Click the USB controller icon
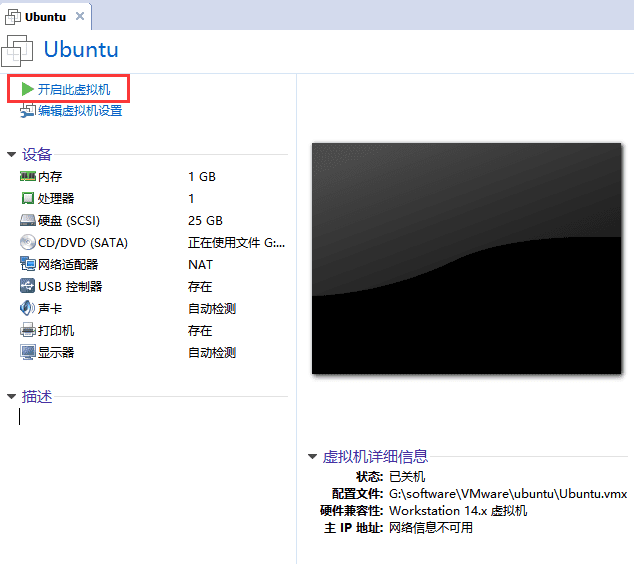 (27, 286)
